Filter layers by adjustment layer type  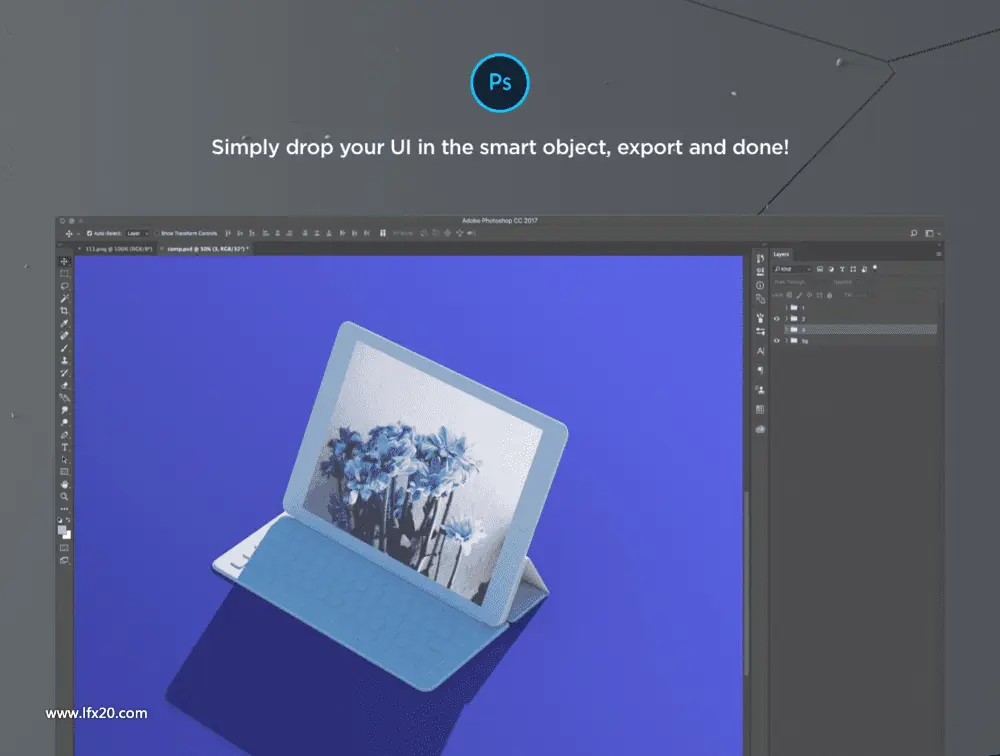pos(831,269)
